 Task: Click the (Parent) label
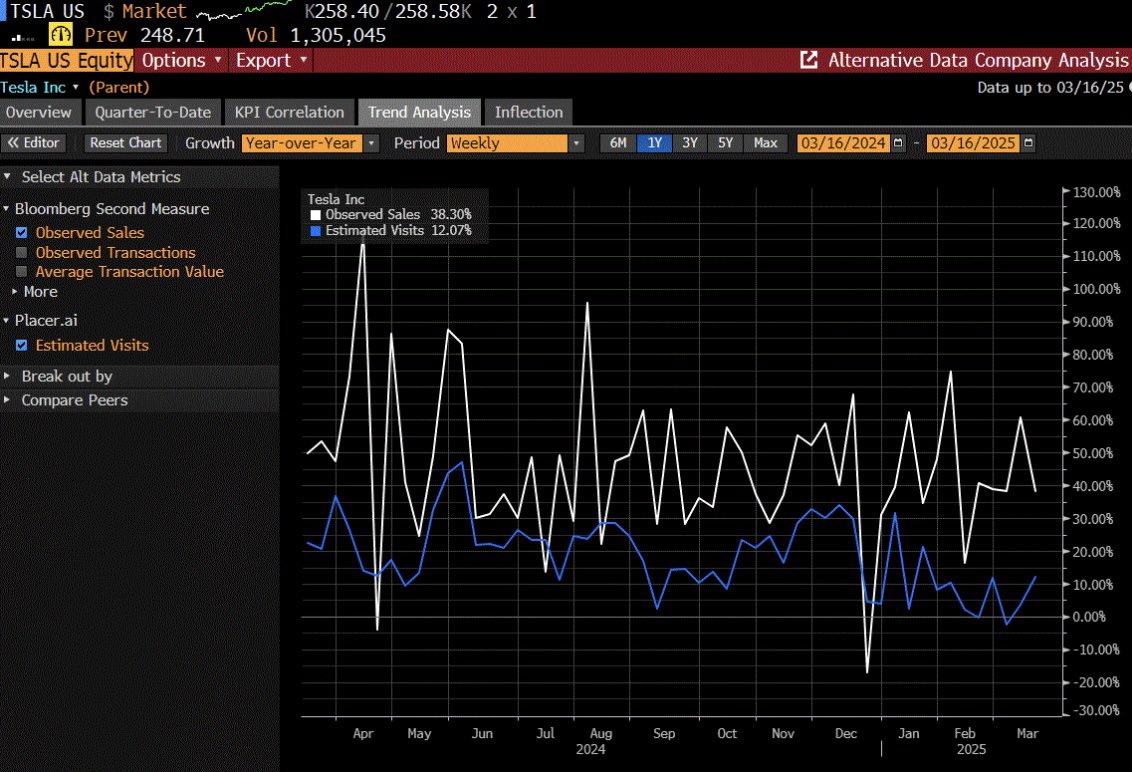coord(119,87)
